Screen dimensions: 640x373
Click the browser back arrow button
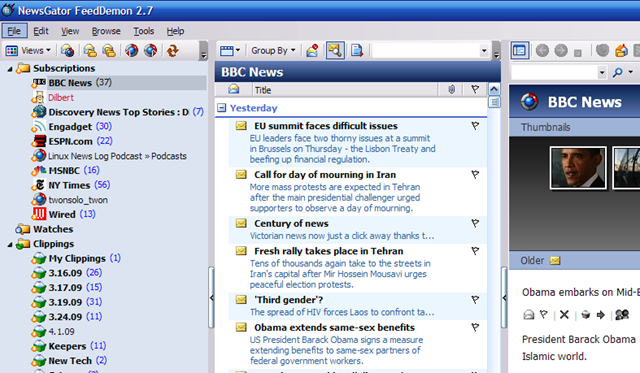(542, 51)
